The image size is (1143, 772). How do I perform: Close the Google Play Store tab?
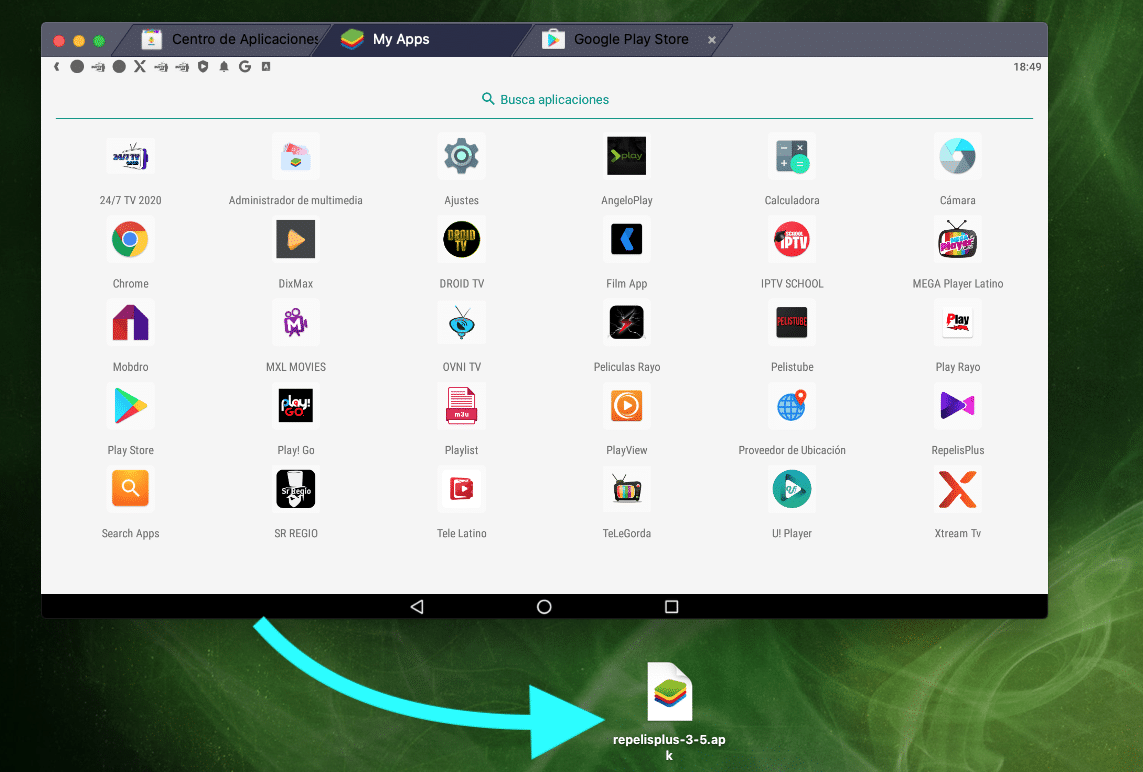point(712,40)
